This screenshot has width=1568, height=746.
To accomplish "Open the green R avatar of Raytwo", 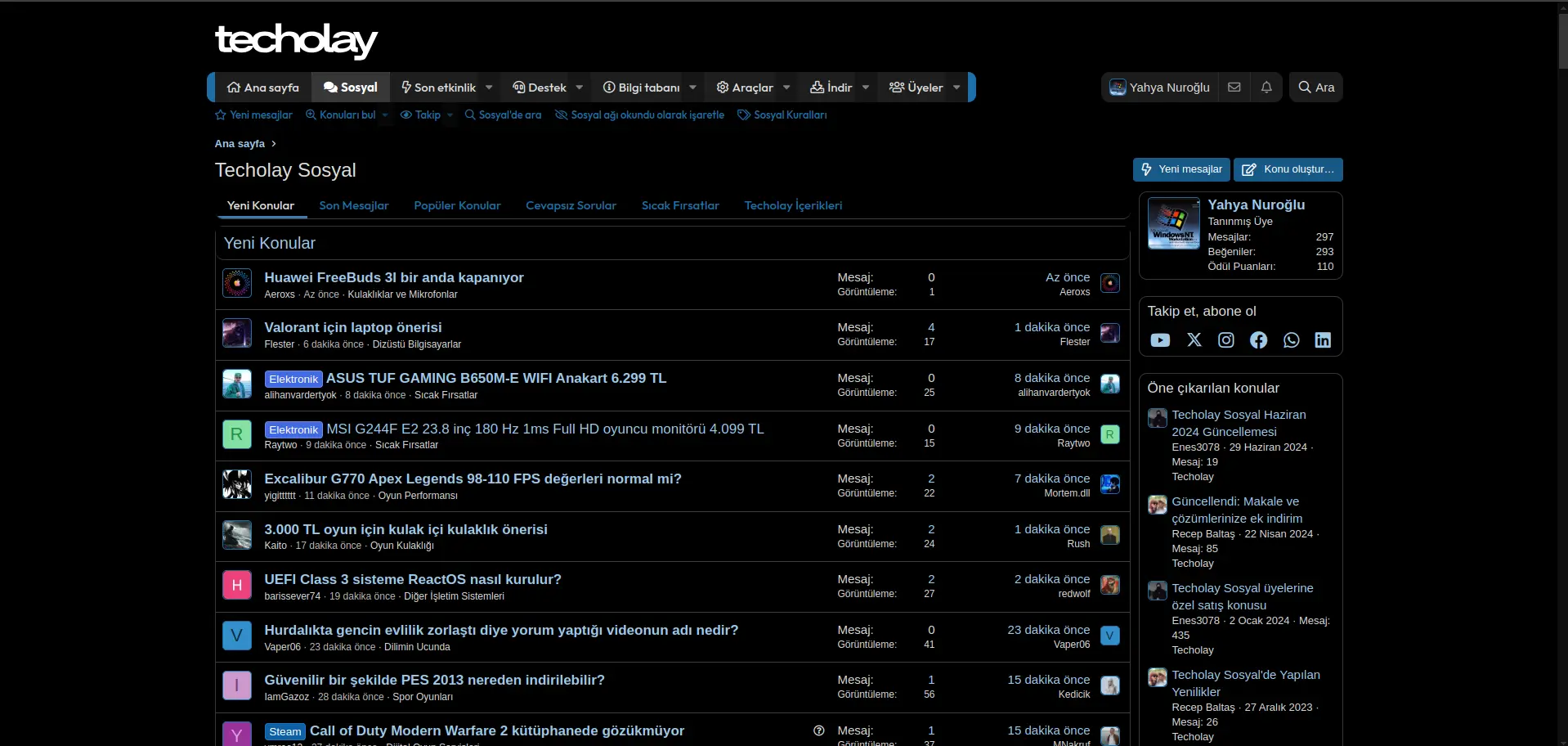I will 237,434.
